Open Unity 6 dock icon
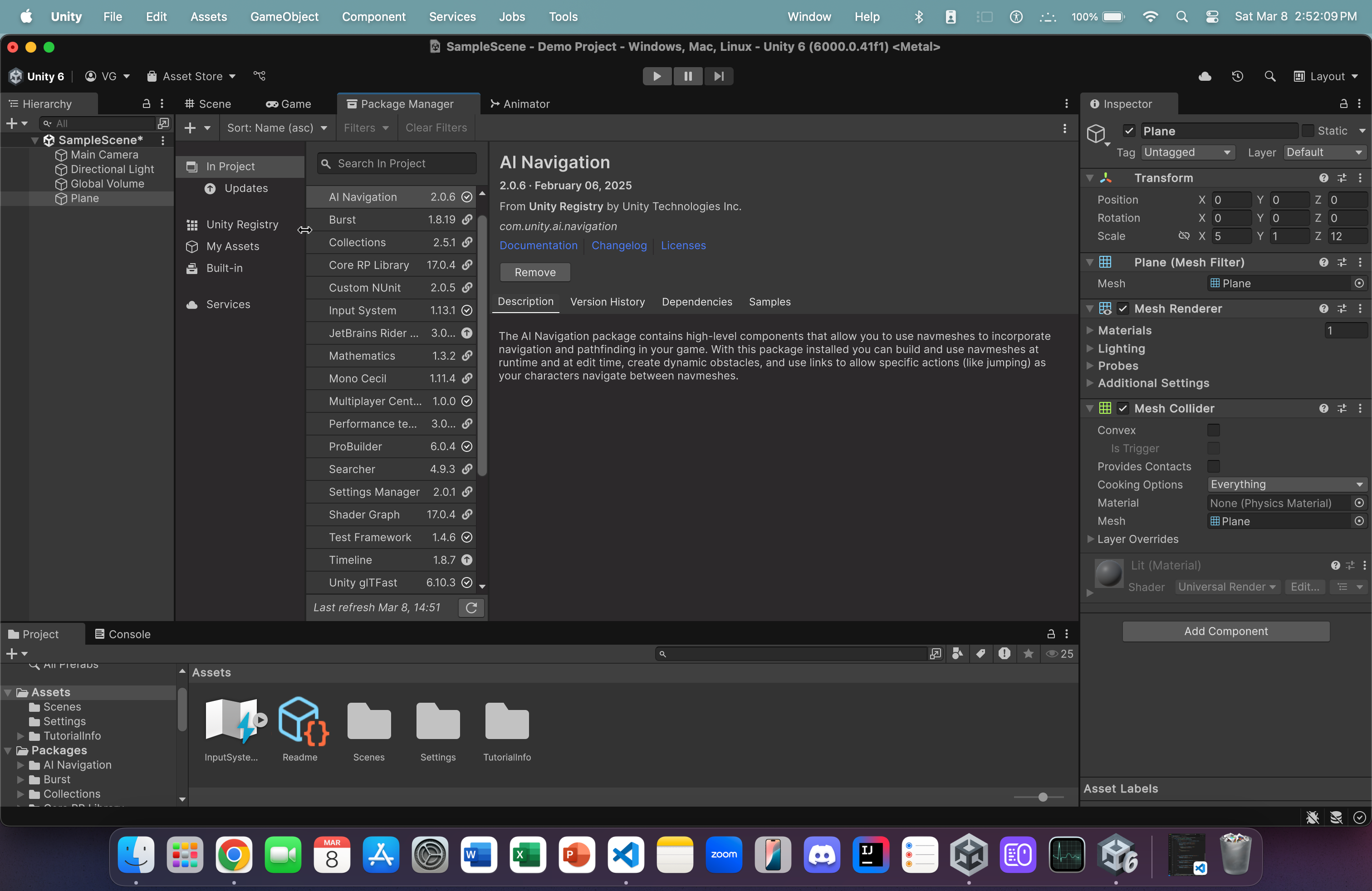Viewport: 1372px width, 891px height. [1116, 854]
